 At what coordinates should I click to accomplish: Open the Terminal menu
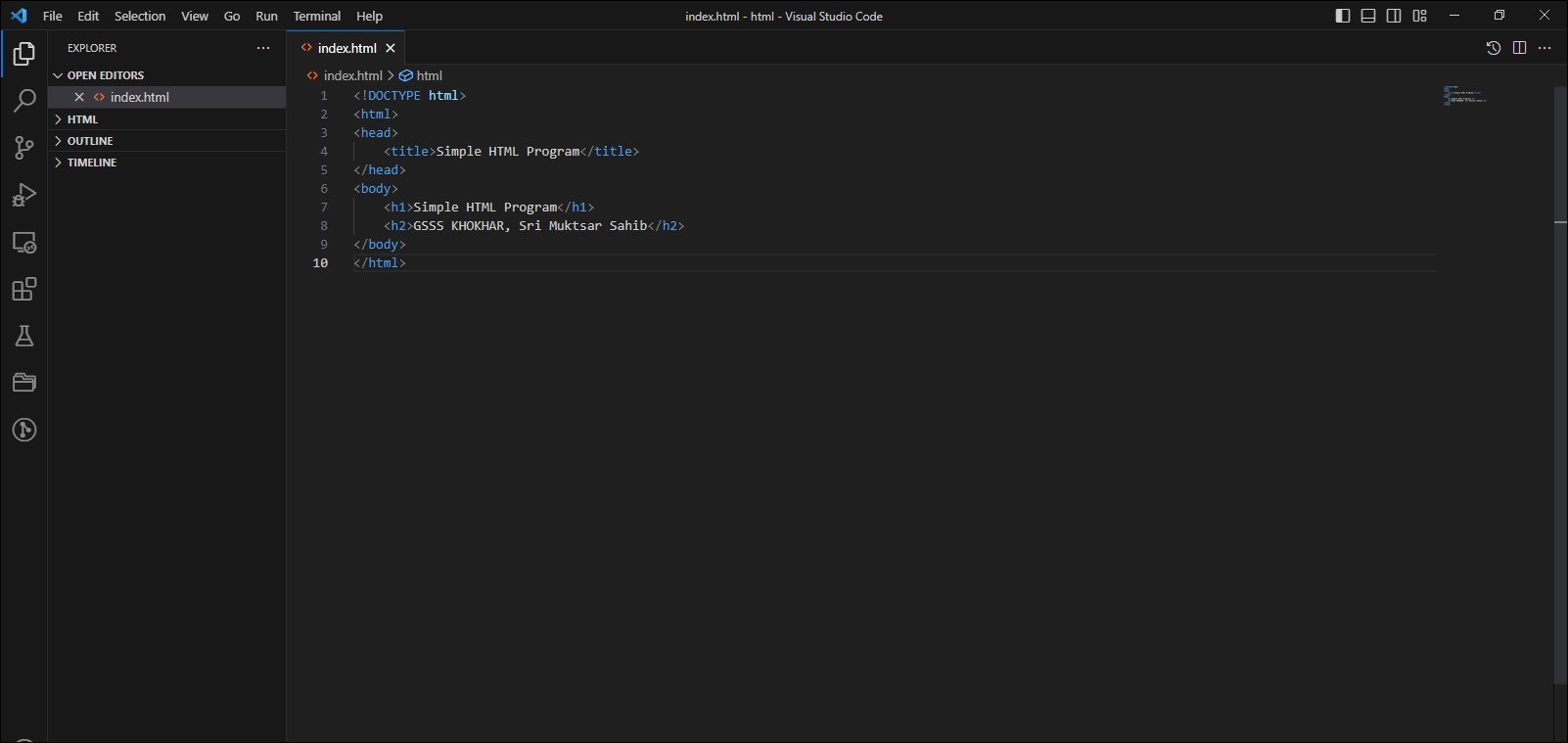click(316, 16)
